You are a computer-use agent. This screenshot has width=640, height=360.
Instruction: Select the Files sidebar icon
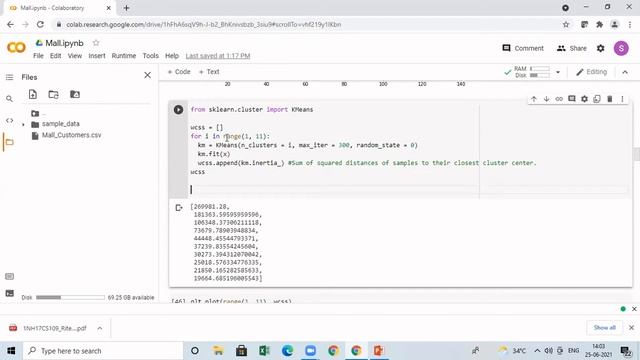(9, 142)
